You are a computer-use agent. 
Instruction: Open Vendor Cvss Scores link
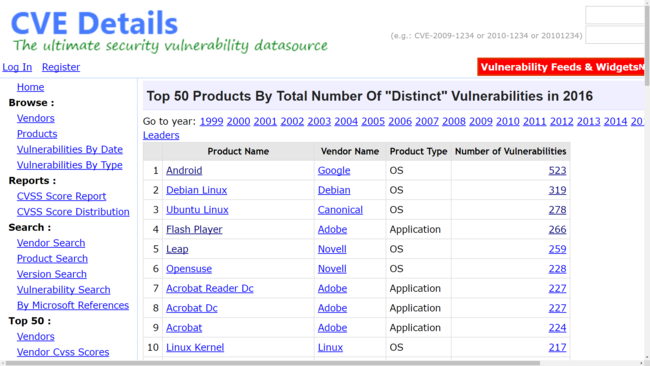[63, 352]
